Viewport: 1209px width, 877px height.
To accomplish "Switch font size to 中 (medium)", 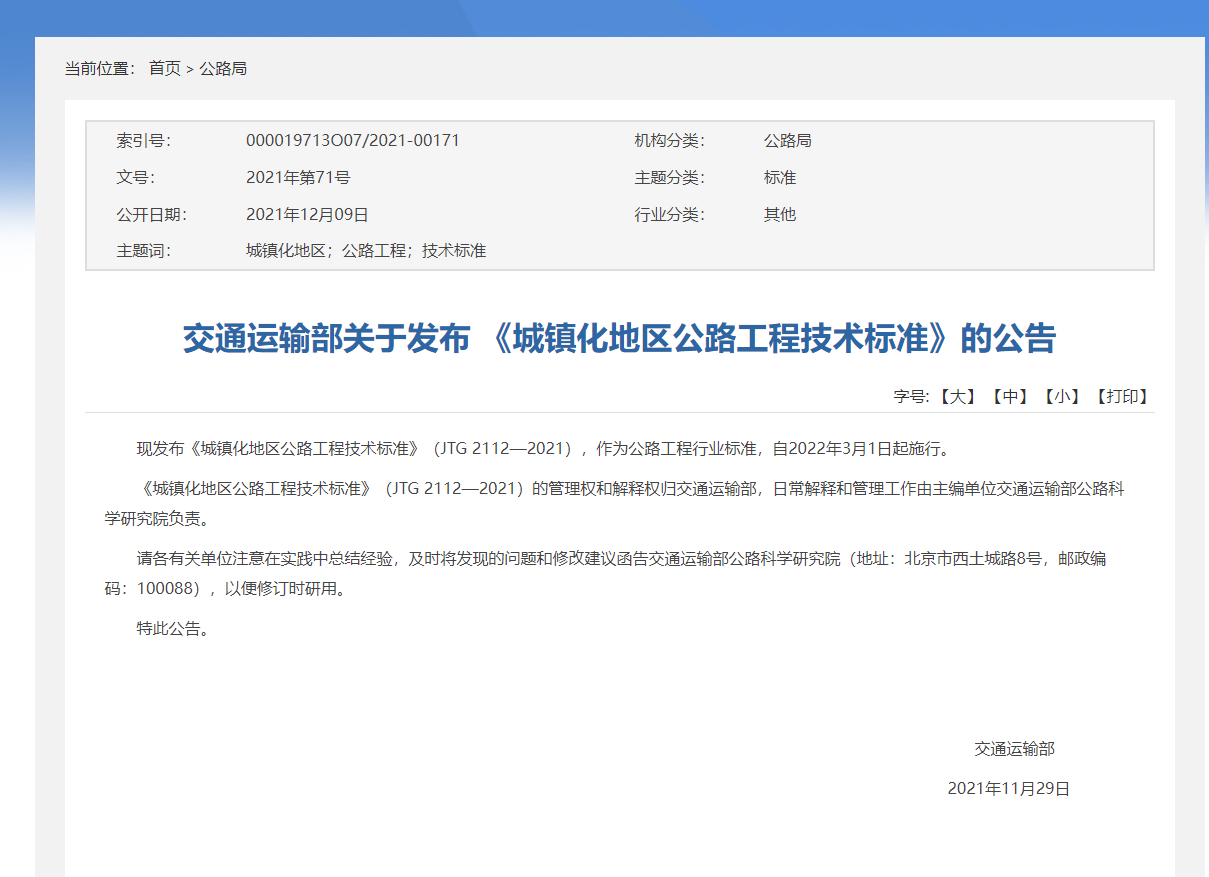I will pyautogui.click(x=1010, y=396).
